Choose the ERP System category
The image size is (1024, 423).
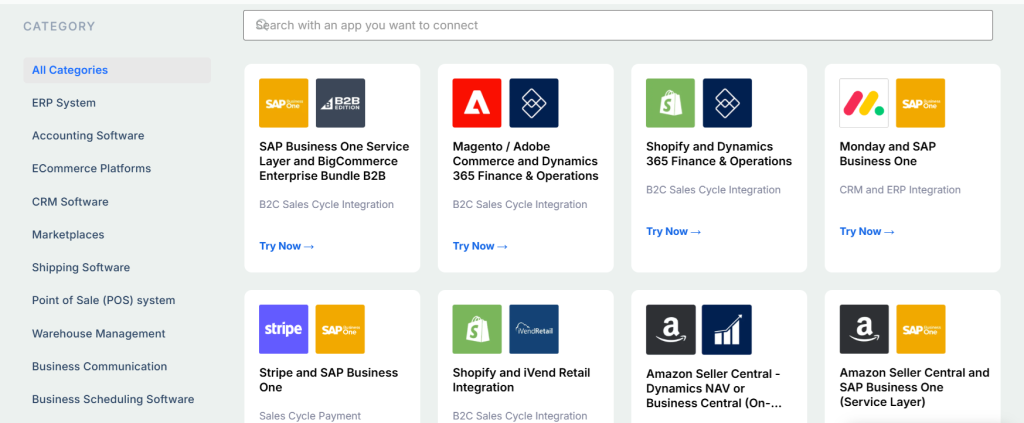pyautogui.click(x=64, y=103)
